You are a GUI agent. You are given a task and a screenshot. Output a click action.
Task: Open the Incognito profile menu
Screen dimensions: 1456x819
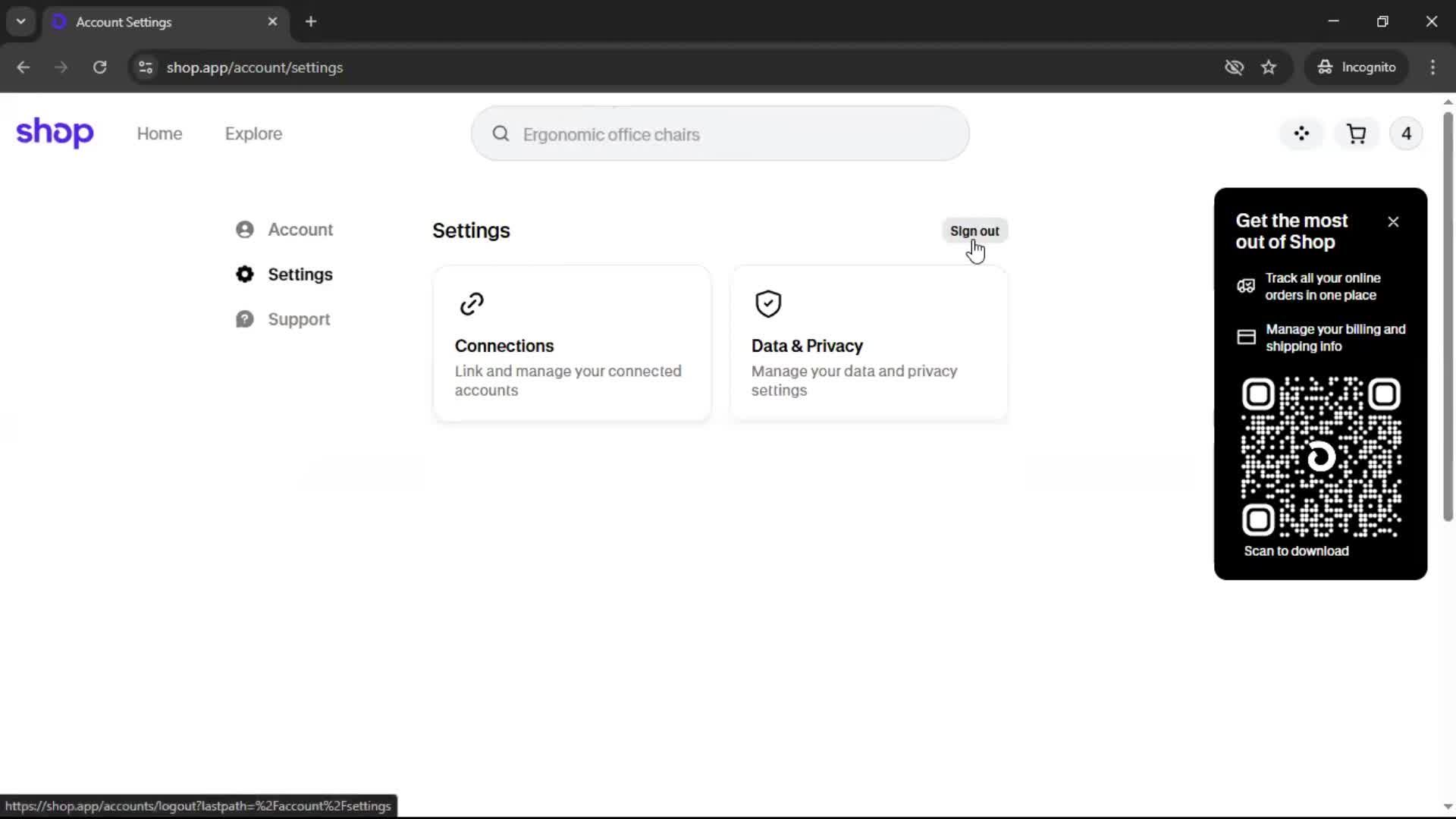(1357, 67)
